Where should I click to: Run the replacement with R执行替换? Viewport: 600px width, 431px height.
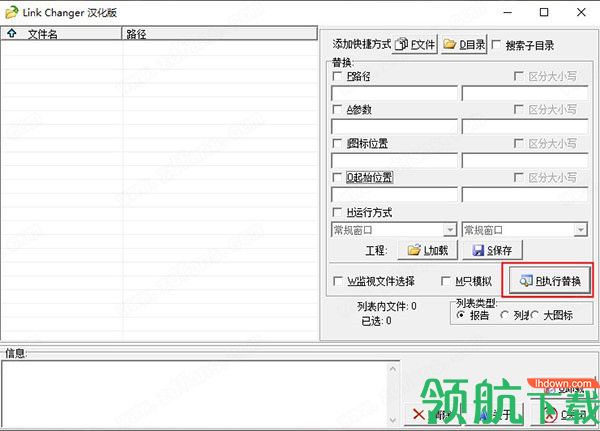(x=549, y=281)
